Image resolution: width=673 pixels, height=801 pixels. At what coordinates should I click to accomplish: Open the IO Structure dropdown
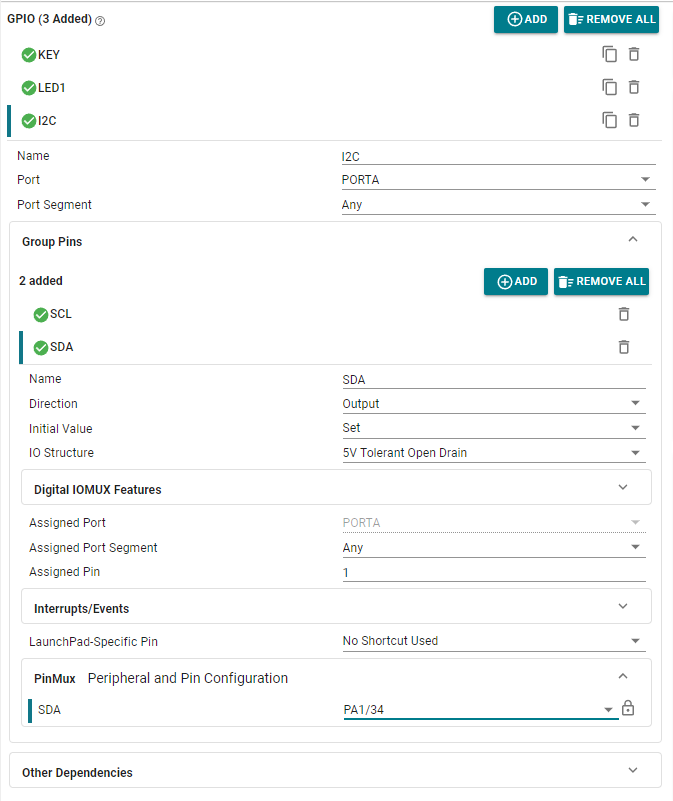(x=493, y=453)
